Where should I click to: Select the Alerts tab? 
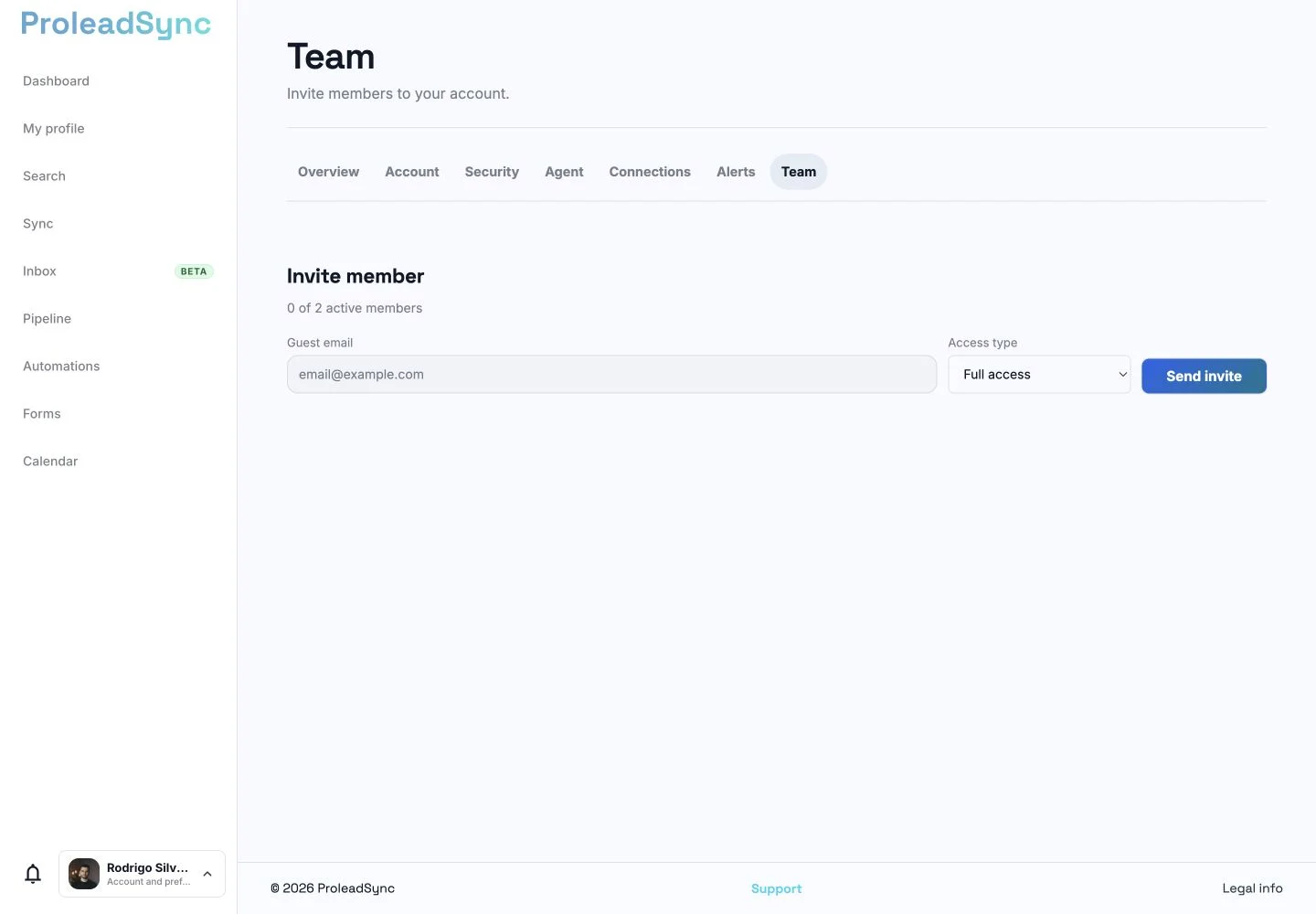(x=736, y=172)
